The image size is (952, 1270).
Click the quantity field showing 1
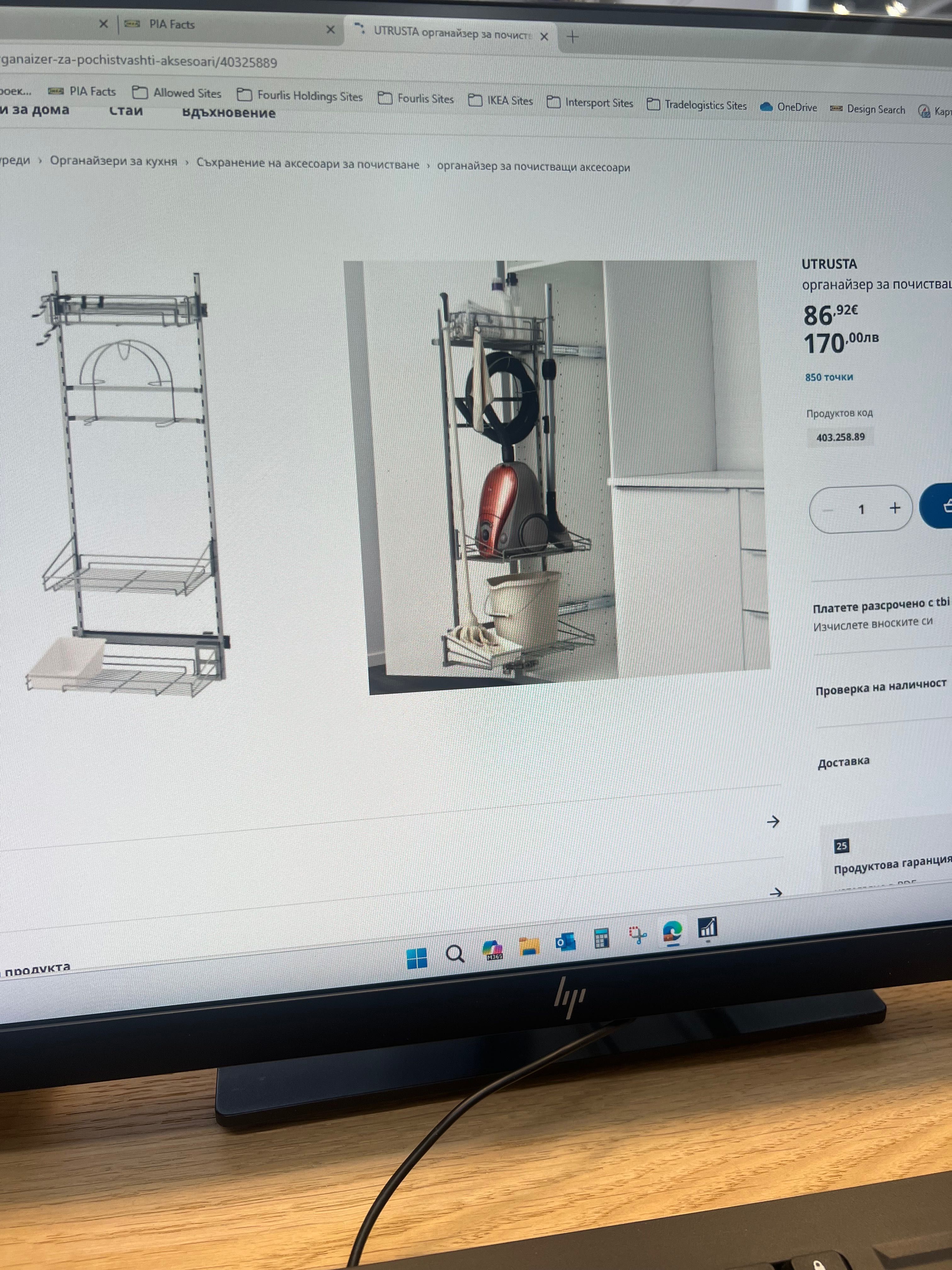click(861, 509)
